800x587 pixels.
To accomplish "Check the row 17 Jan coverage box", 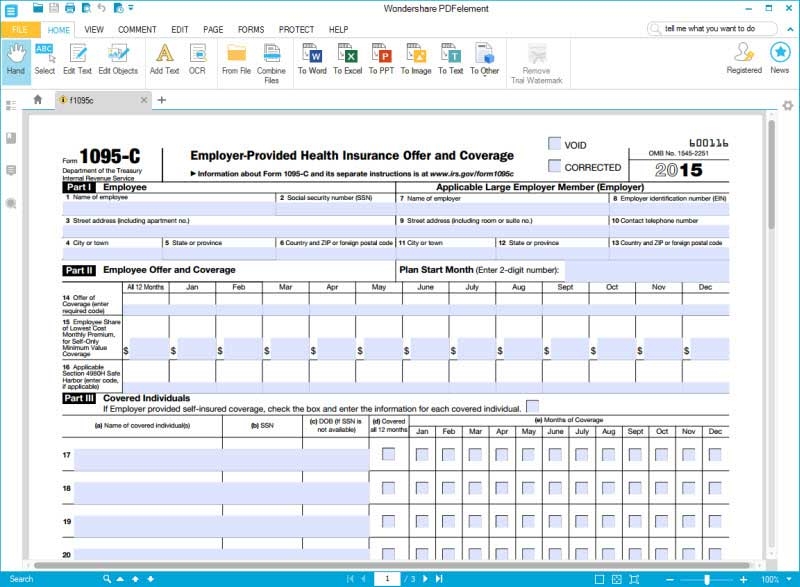I will pyautogui.click(x=422, y=454).
